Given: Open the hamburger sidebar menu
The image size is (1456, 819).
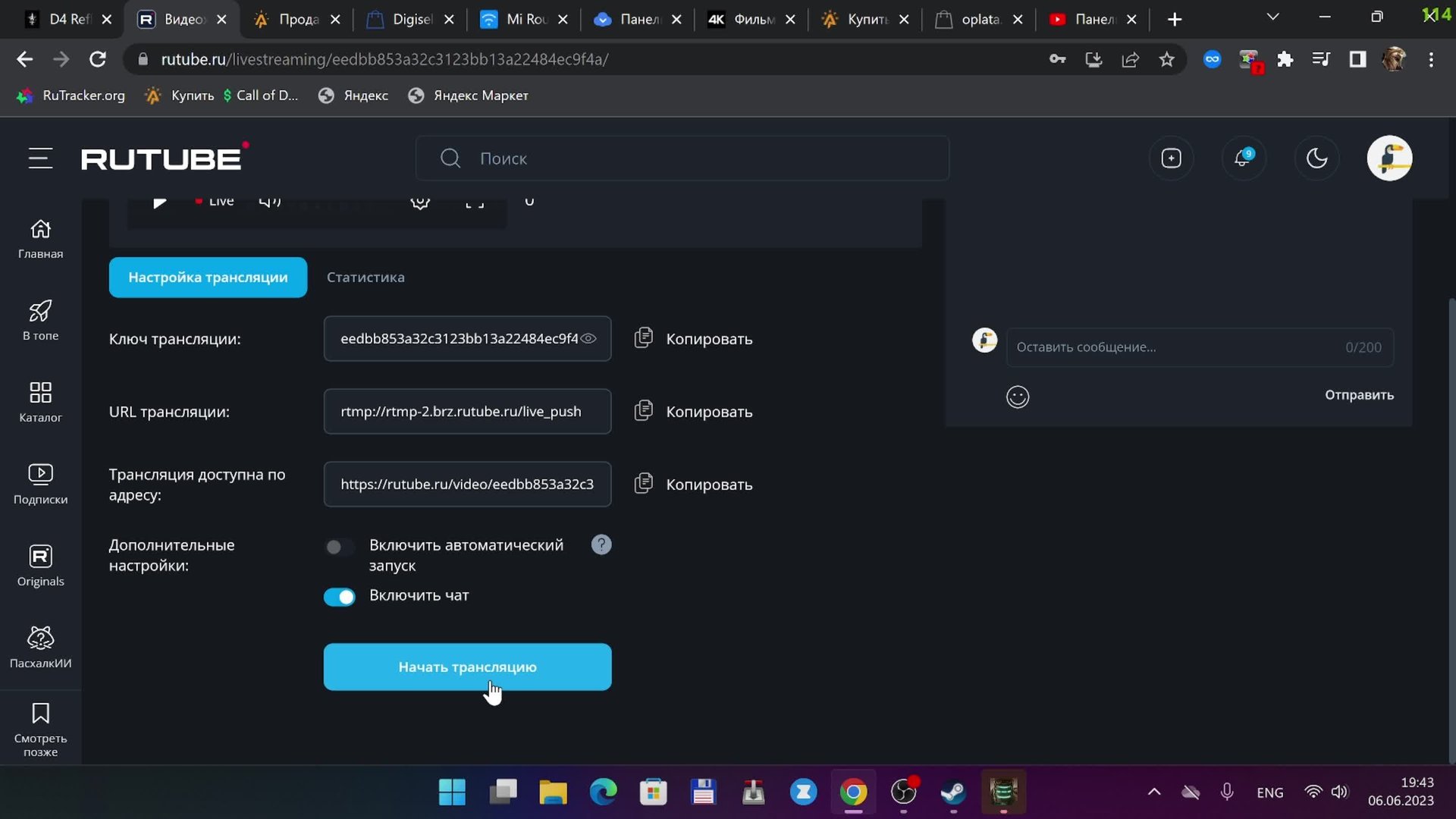Looking at the screenshot, I should point(40,158).
